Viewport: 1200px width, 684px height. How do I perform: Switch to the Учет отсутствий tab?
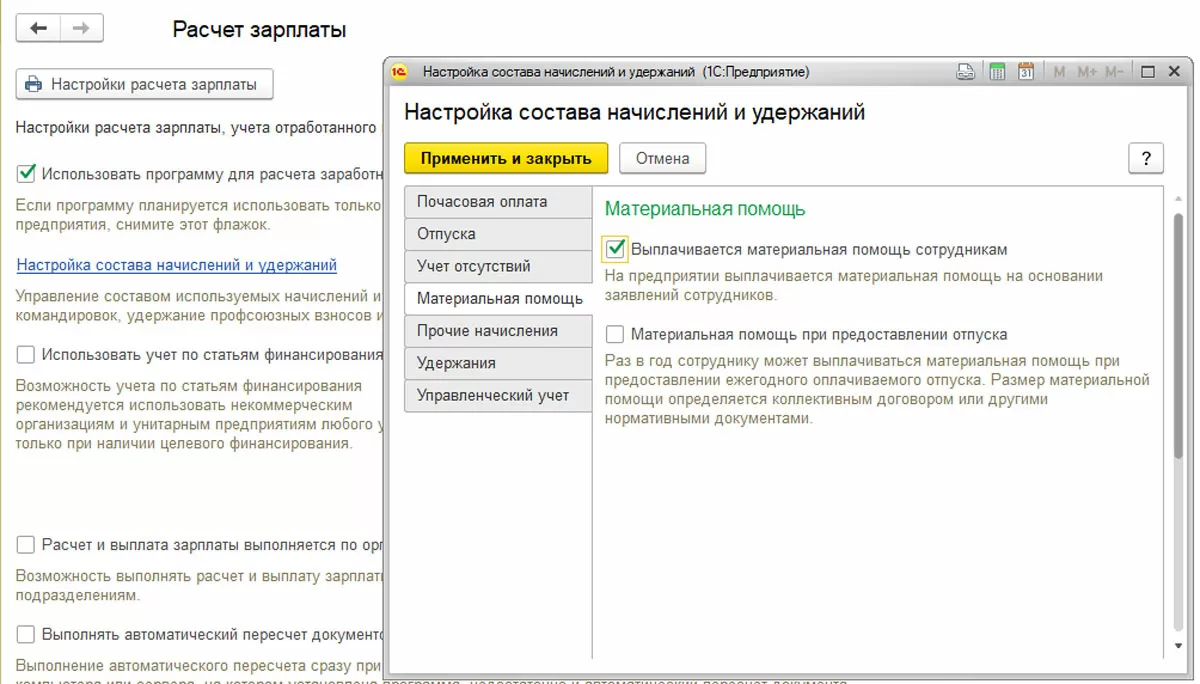pyautogui.click(x=498, y=266)
